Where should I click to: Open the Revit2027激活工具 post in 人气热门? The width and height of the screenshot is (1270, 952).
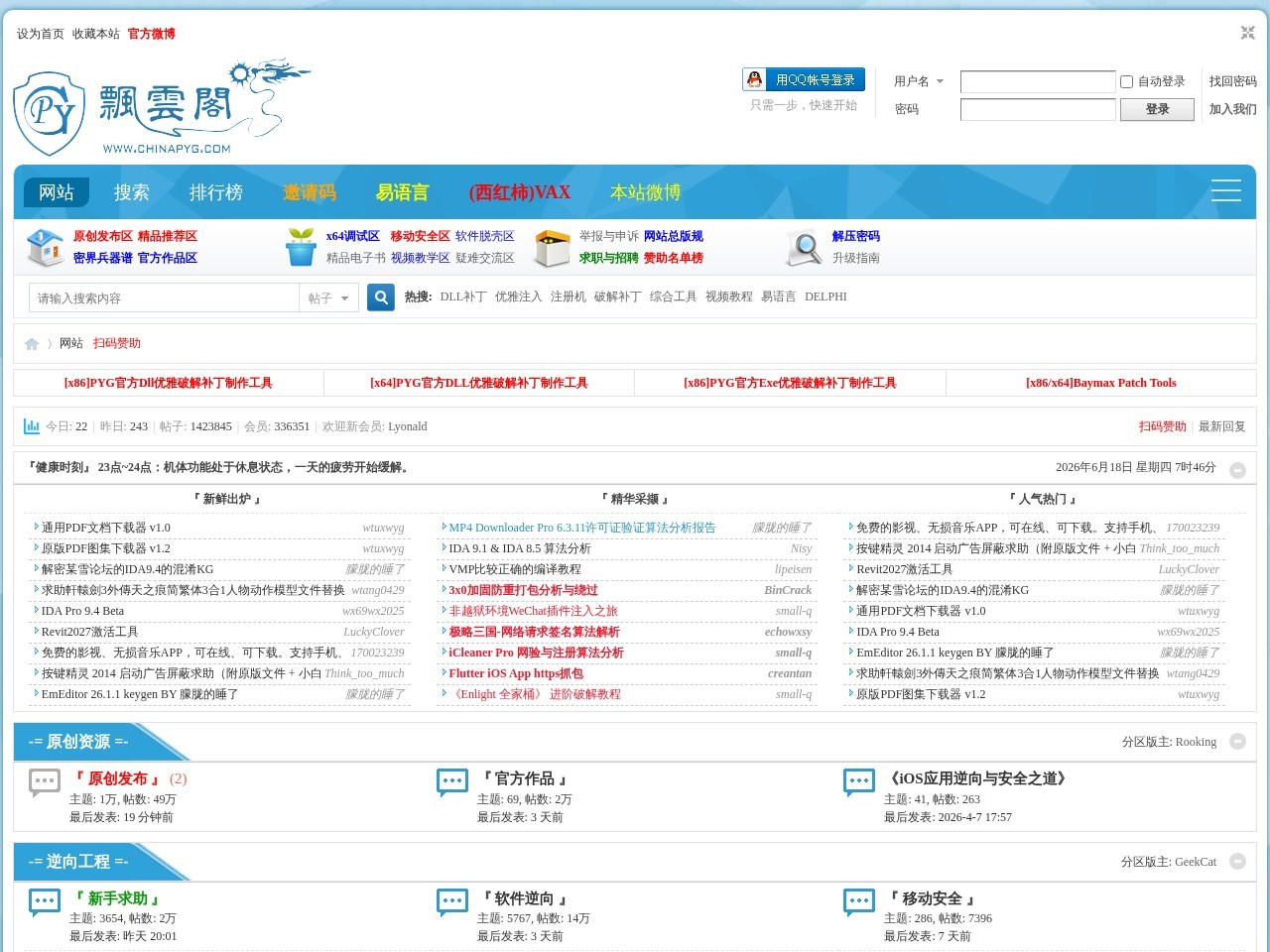pos(904,569)
